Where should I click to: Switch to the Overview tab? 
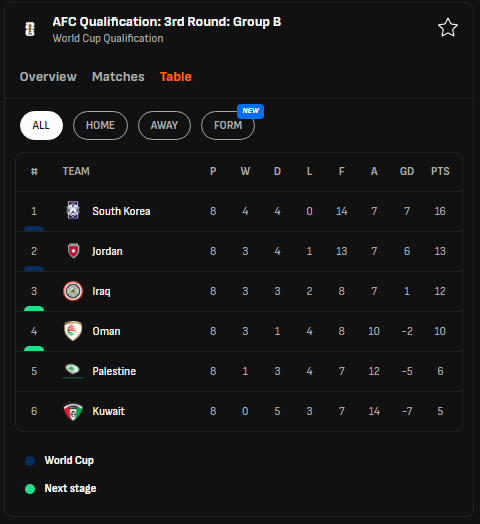(48, 77)
